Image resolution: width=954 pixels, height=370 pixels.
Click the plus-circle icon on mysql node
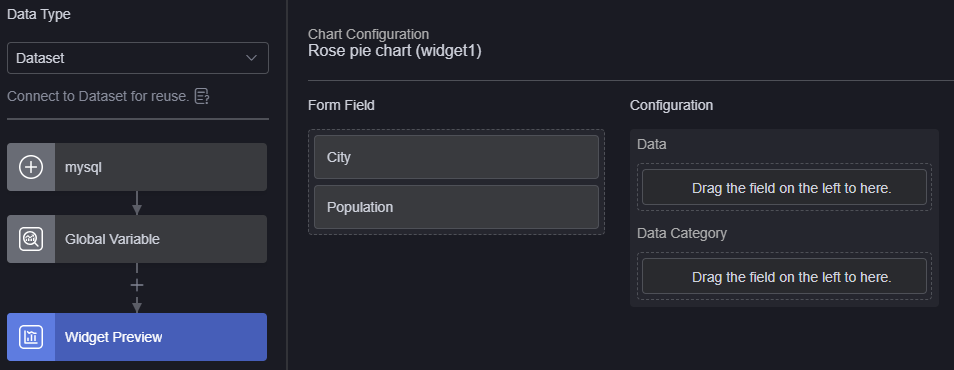point(31,167)
